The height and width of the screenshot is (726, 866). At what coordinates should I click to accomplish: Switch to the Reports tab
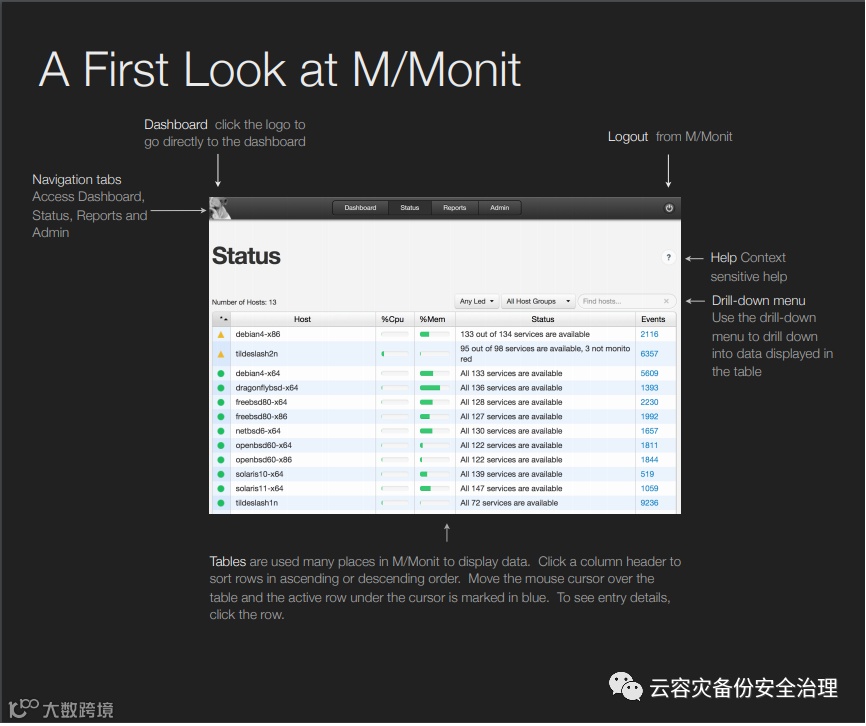coord(455,208)
